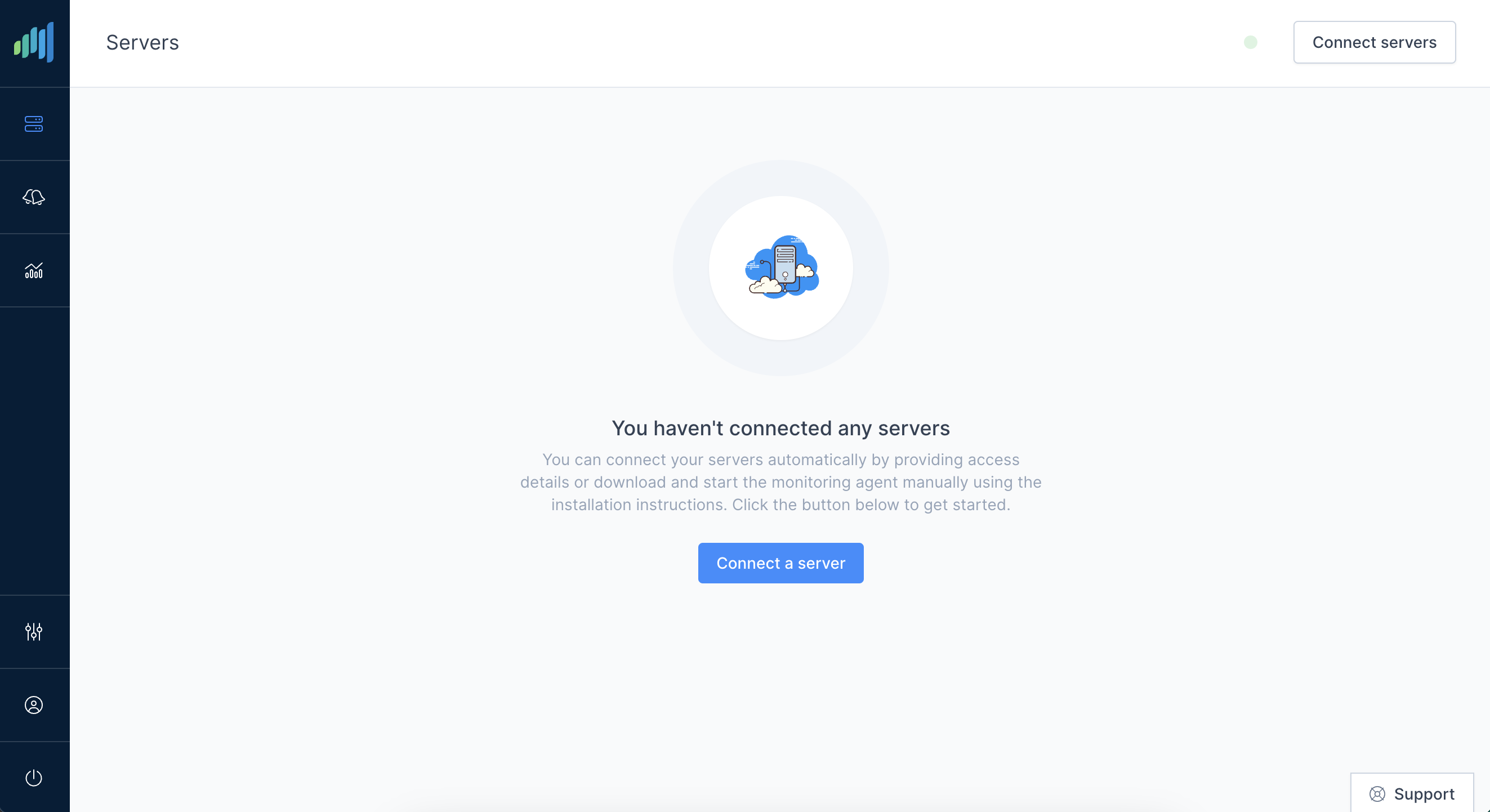Click the blank content area below Connect a server
This screenshot has height=812, width=1490.
click(780, 682)
